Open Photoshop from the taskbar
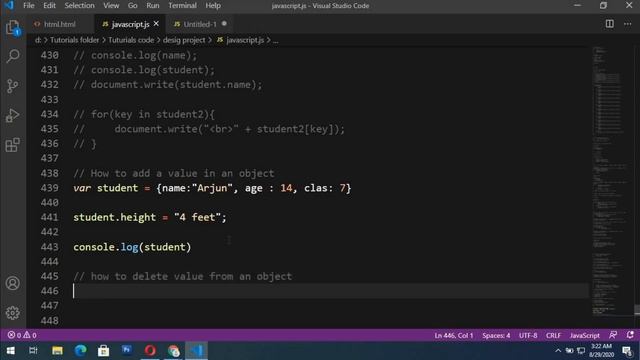 point(127,350)
